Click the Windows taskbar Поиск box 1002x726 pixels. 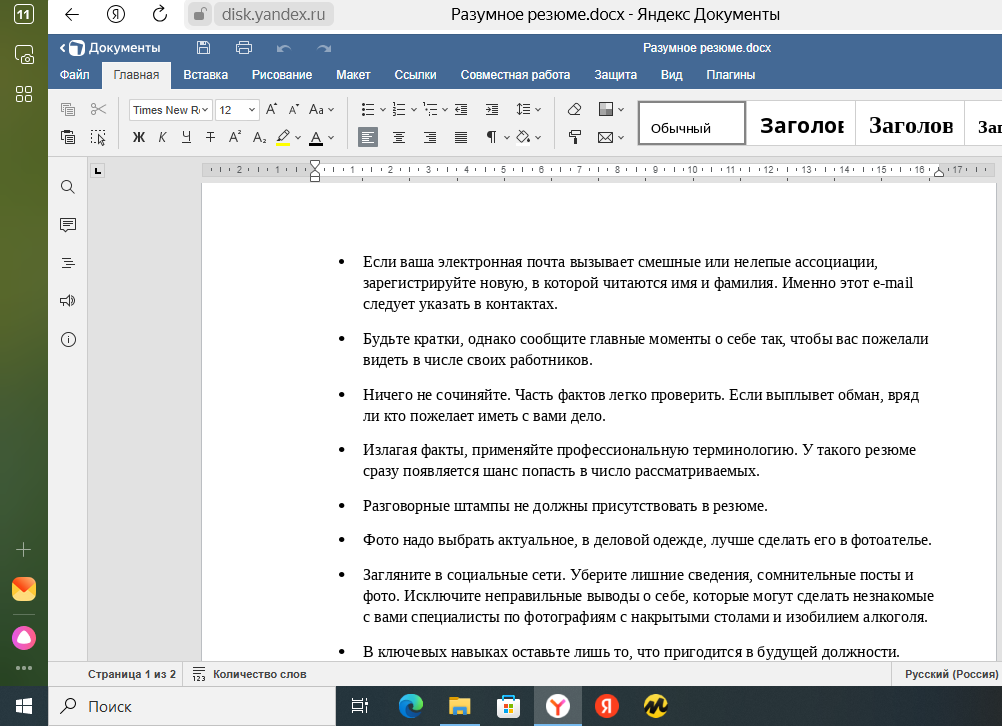(192, 706)
